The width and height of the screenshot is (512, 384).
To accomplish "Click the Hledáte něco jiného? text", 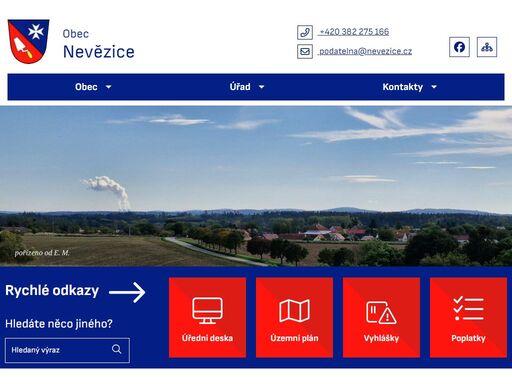I will coord(59,324).
